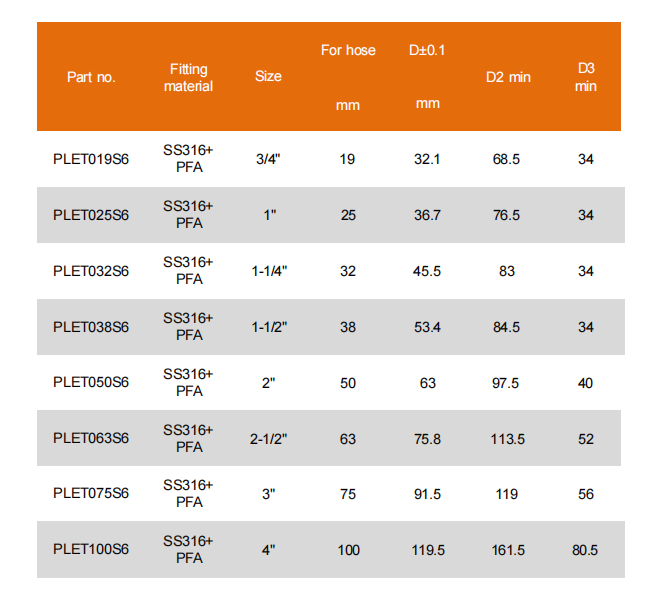Viewport: 662px width, 606px height.
Task: Select the For hose column header
Action: coord(348,50)
